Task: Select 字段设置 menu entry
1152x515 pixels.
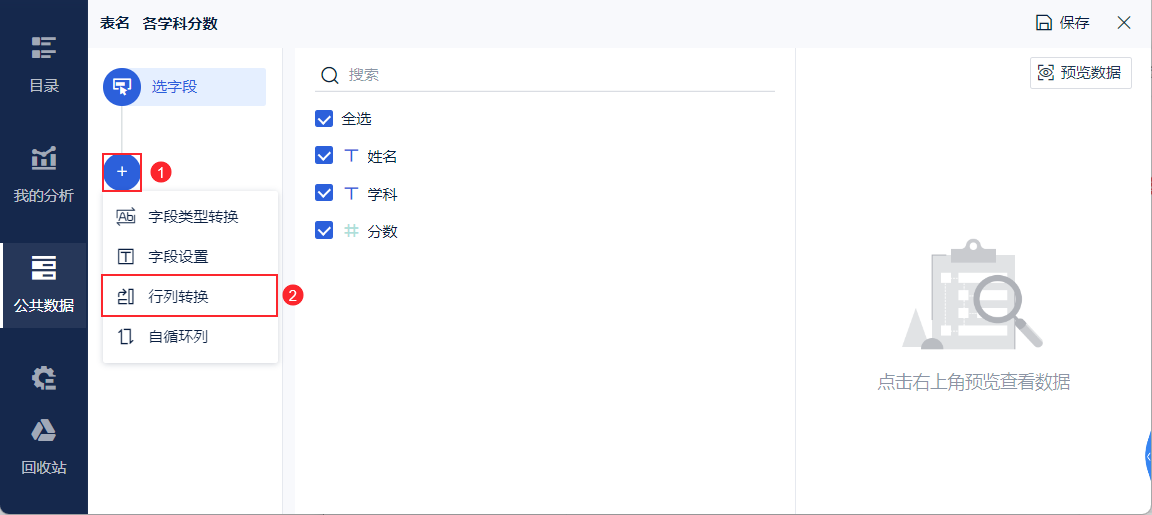Action: 178,257
